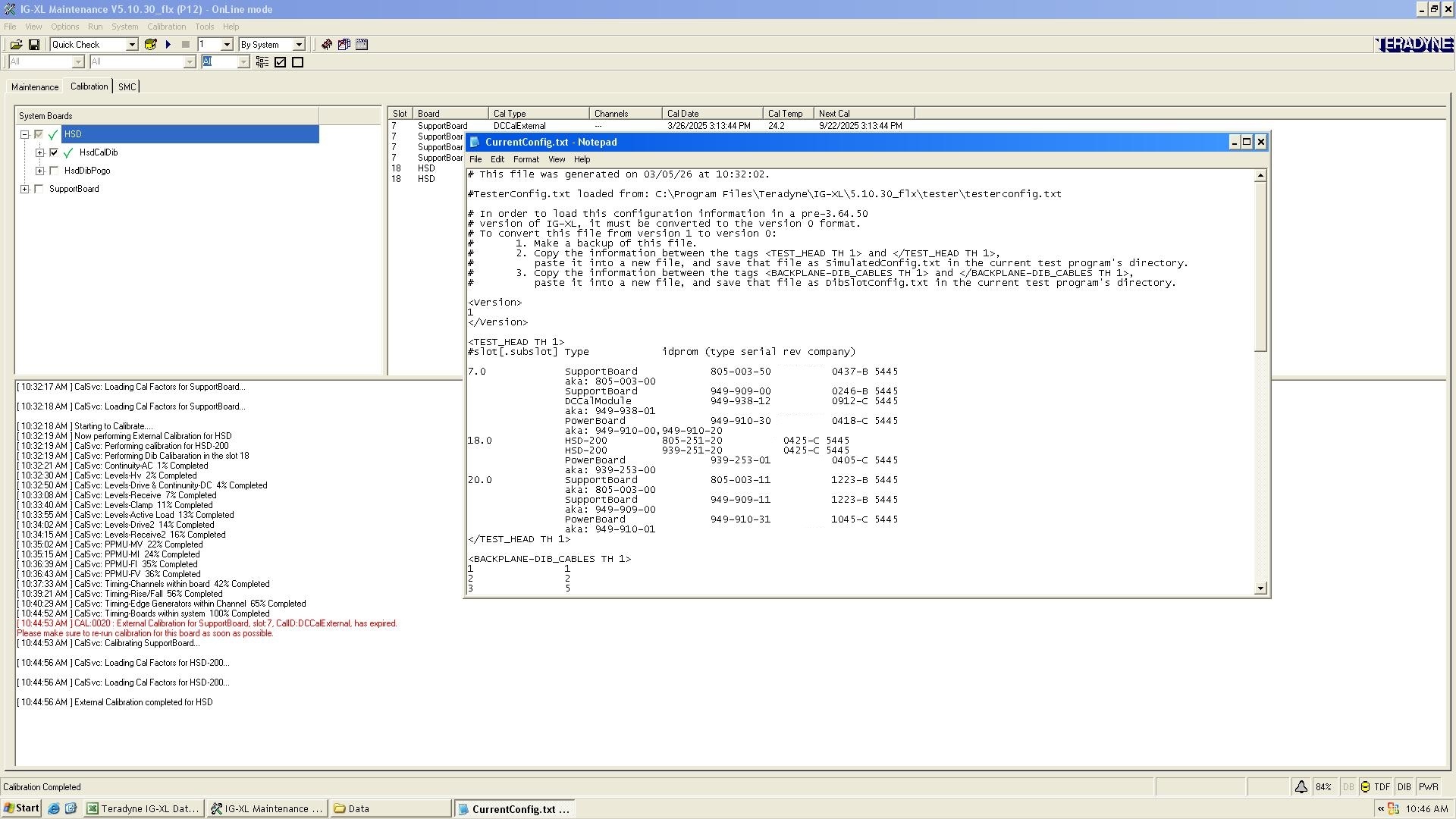Open the highlighted All dropdown
Image resolution: width=1456 pixels, height=819 pixels.
[x=243, y=62]
